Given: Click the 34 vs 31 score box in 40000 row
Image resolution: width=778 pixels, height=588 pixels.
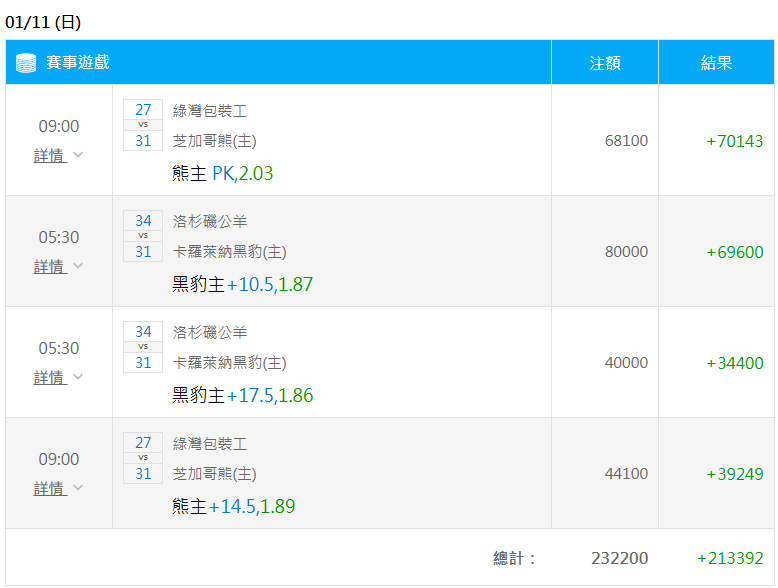Looking at the screenshot, I should (143, 347).
